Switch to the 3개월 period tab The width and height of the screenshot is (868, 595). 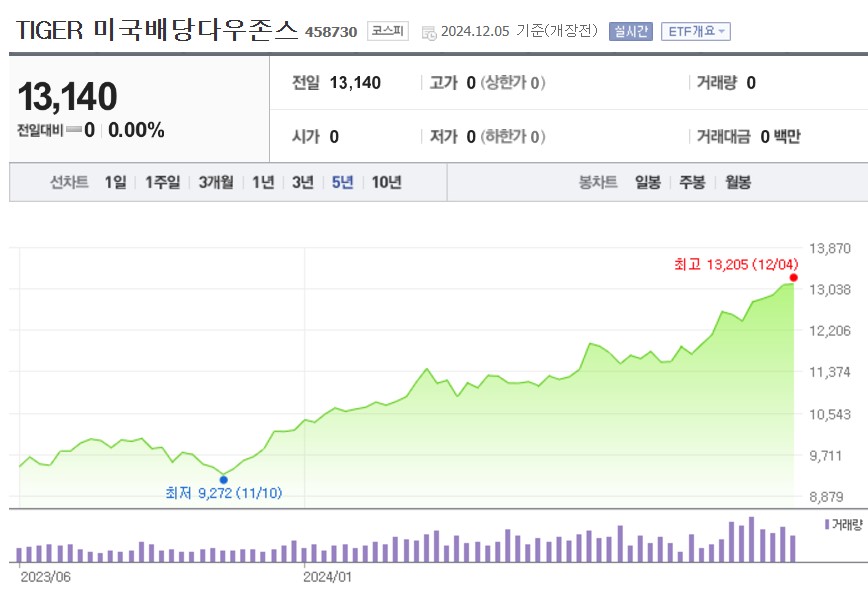[x=216, y=181]
